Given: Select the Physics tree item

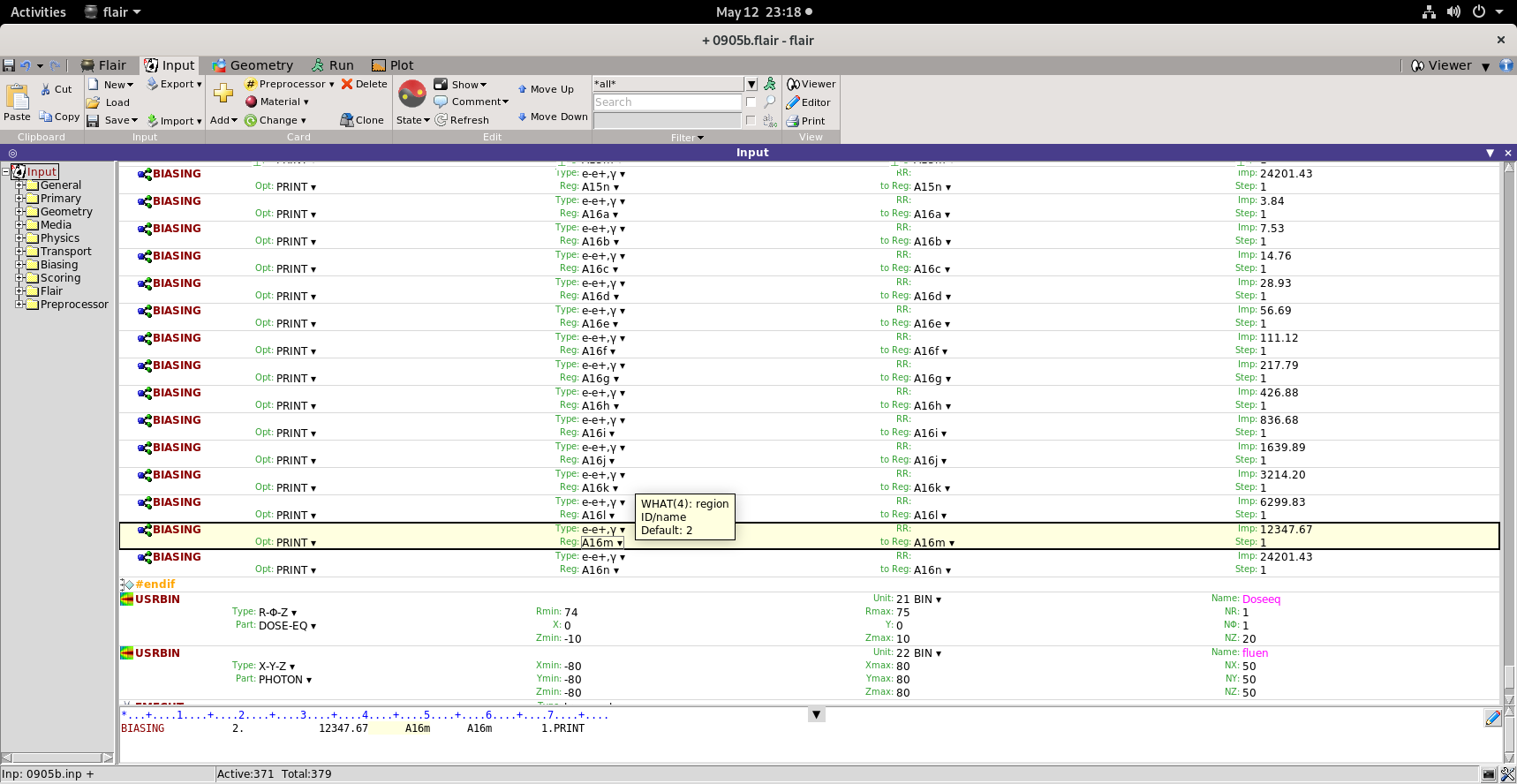Looking at the screenshot, I should click(59, 238).
